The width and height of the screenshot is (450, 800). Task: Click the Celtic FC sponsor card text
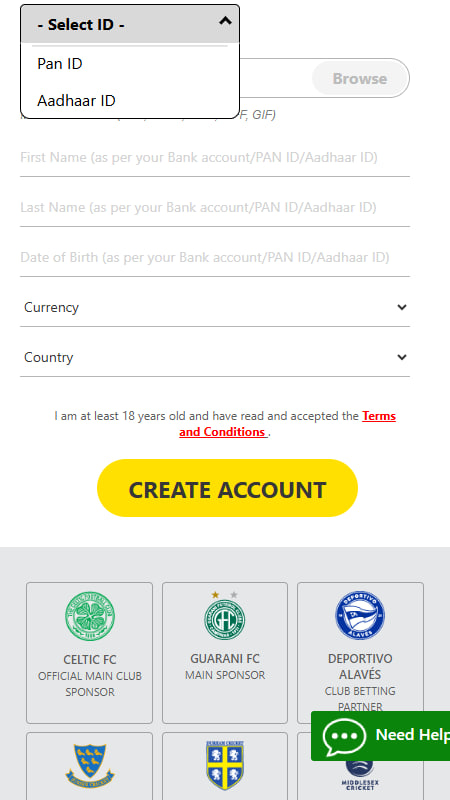pos(90,676)
